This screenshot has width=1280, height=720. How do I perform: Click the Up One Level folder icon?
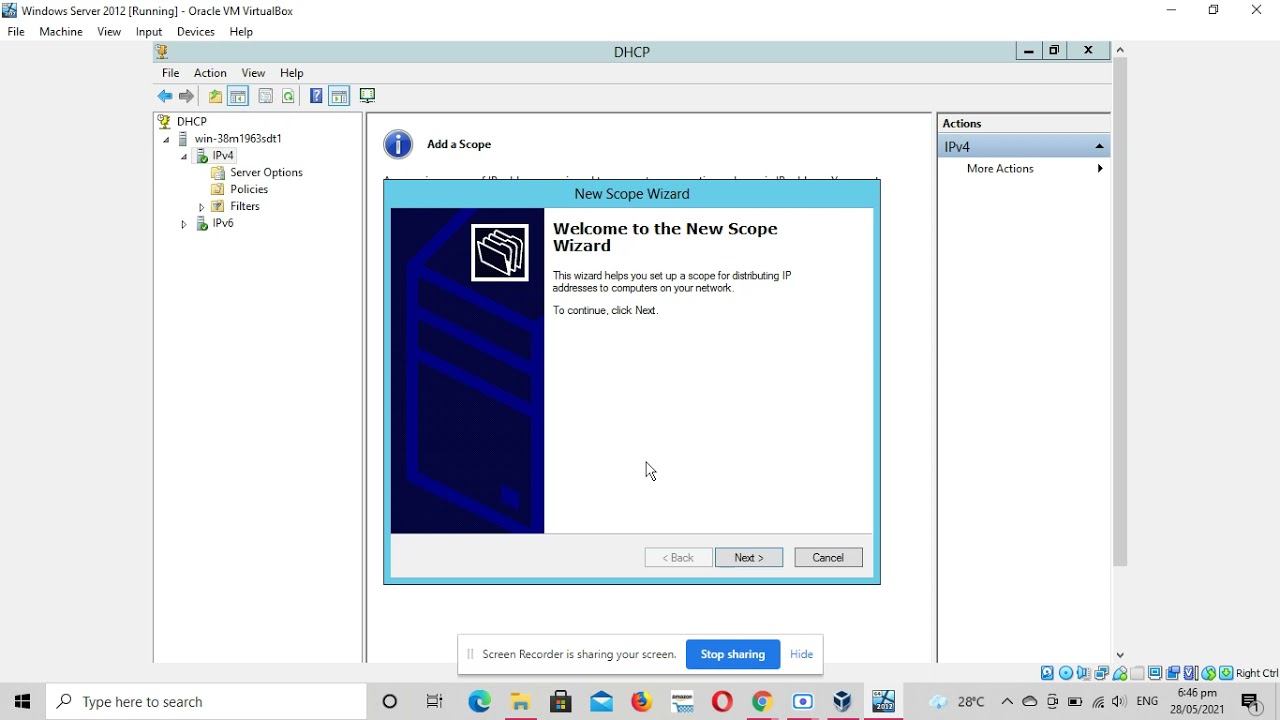[215, 96]
